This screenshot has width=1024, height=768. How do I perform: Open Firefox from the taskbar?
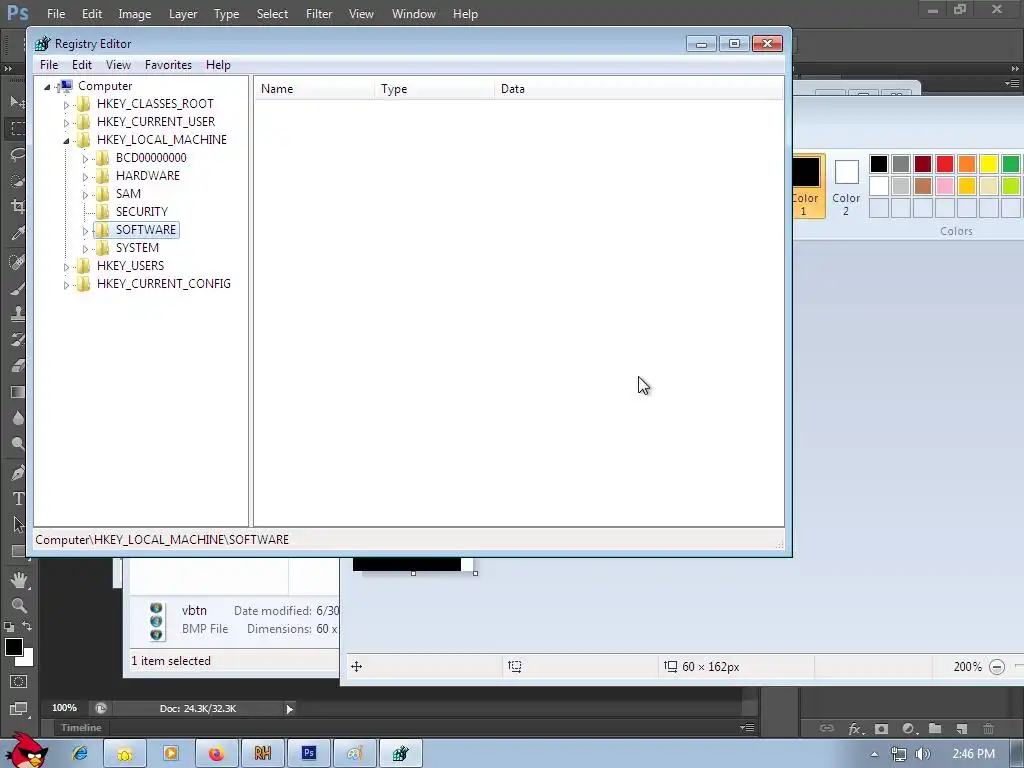pos(216,754)
